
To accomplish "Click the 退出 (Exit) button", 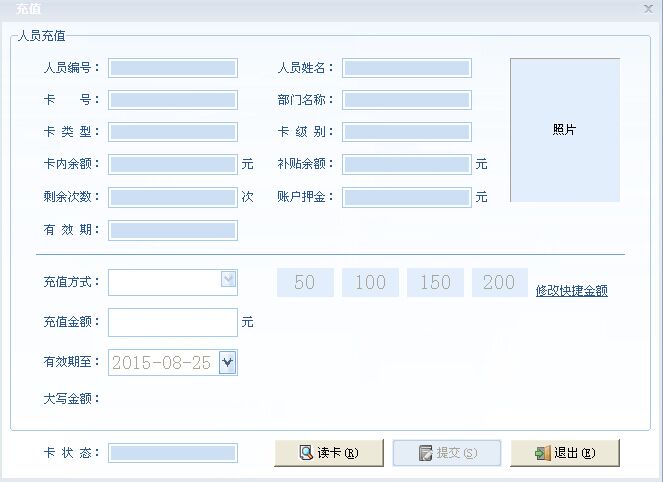I will coord(565,453).
